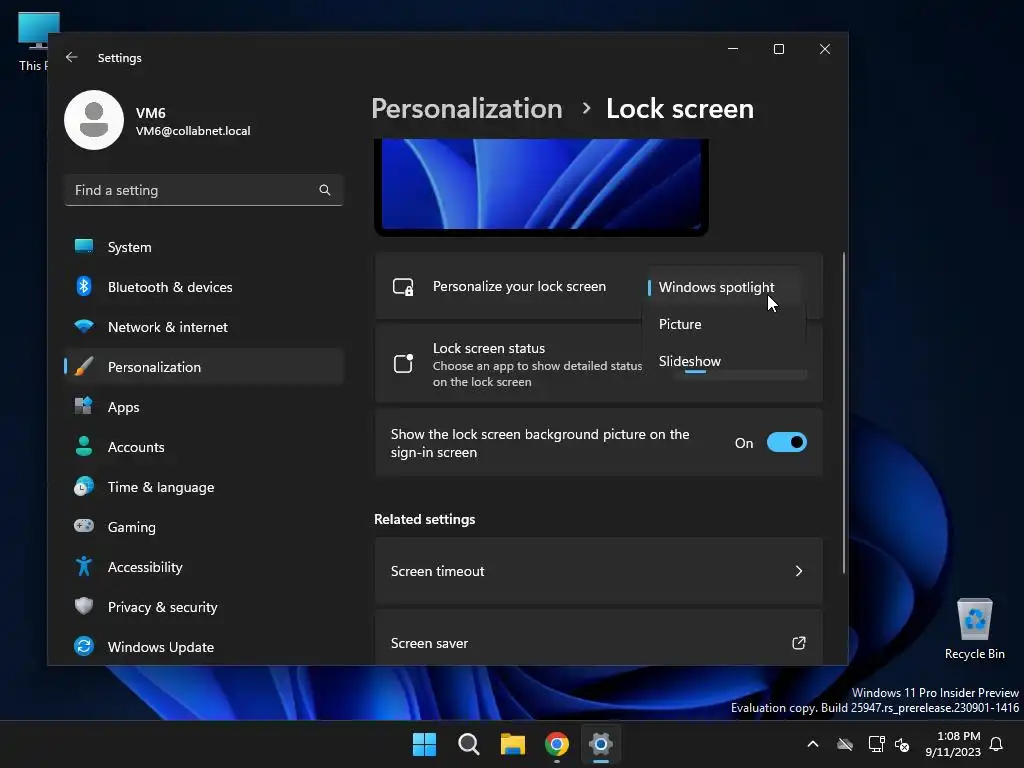Choose Slideshow in lock screen dropdown
The height and width of the screenshot is (768, 1024).
point(724,361)
